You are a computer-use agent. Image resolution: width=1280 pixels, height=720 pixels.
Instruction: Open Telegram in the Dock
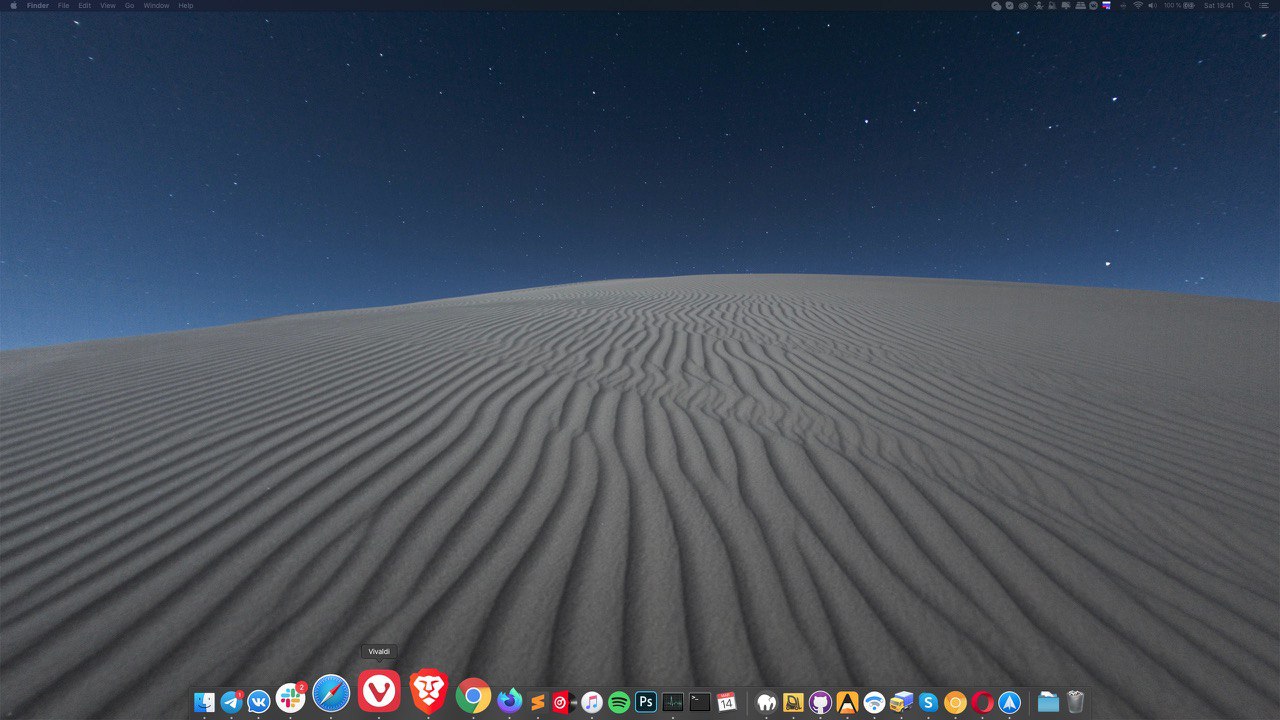click(x=231, y=702)
